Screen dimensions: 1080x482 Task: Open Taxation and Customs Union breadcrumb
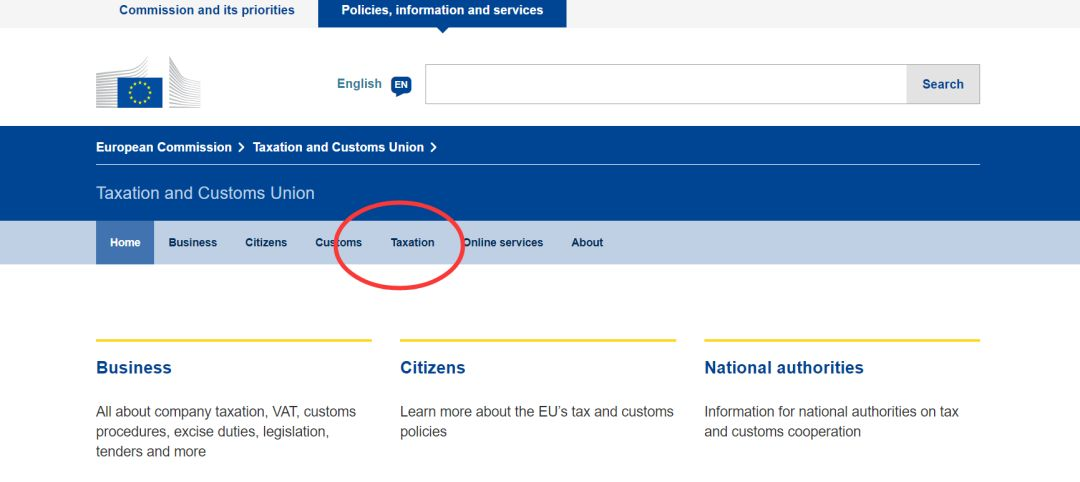(x=338, y=147)
